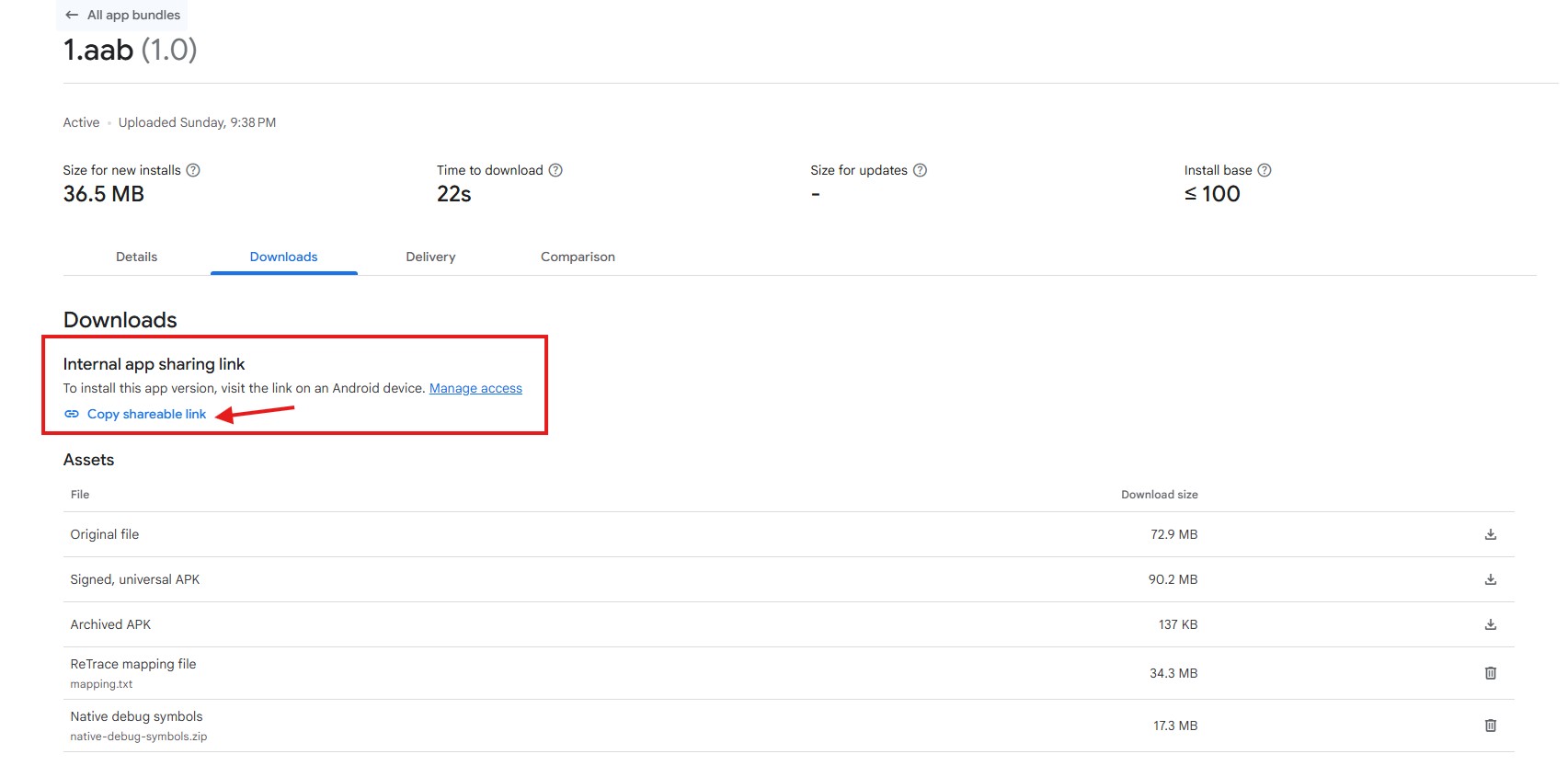
Task: Download the Original file asset
Action: pyautogui.click(x=1490, y=534)
